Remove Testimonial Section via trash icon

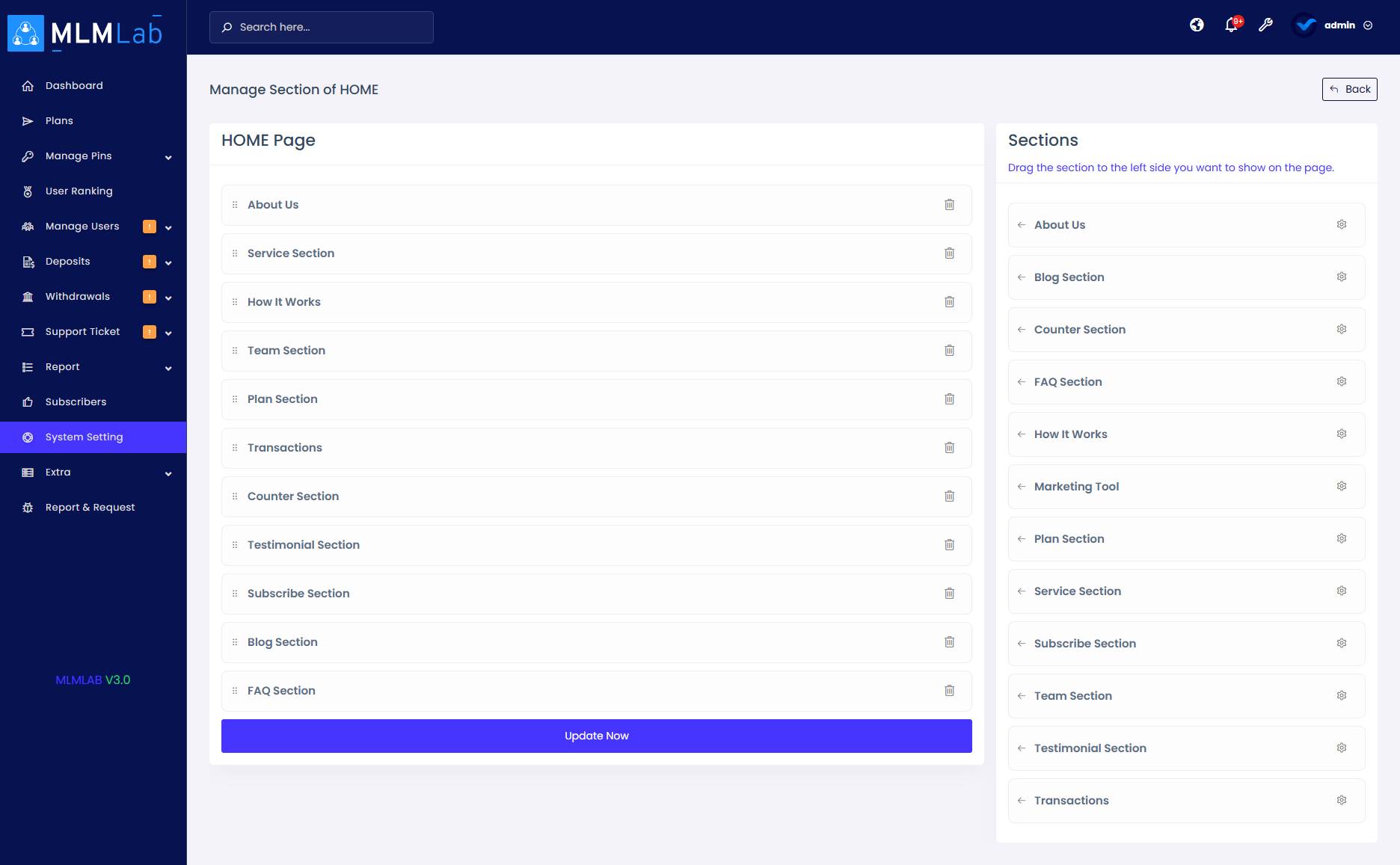(949, 545)
